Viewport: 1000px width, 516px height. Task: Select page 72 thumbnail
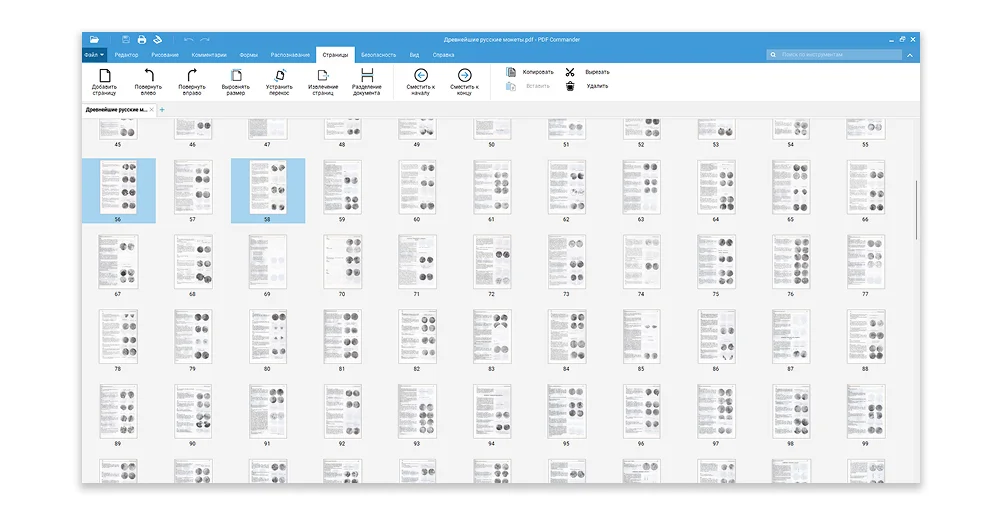[492, 262]
